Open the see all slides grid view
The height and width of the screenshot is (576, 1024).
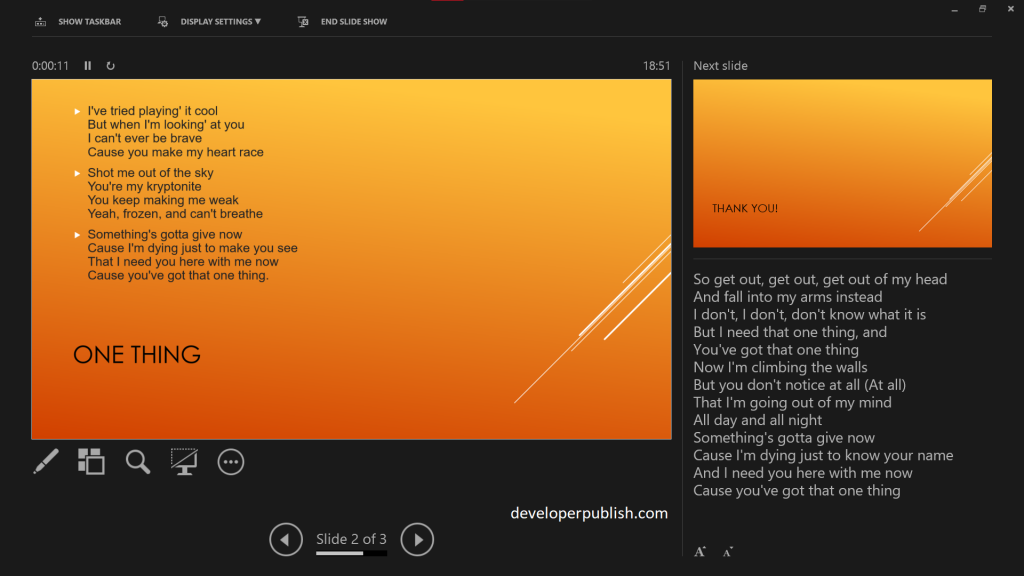[91, 461]
